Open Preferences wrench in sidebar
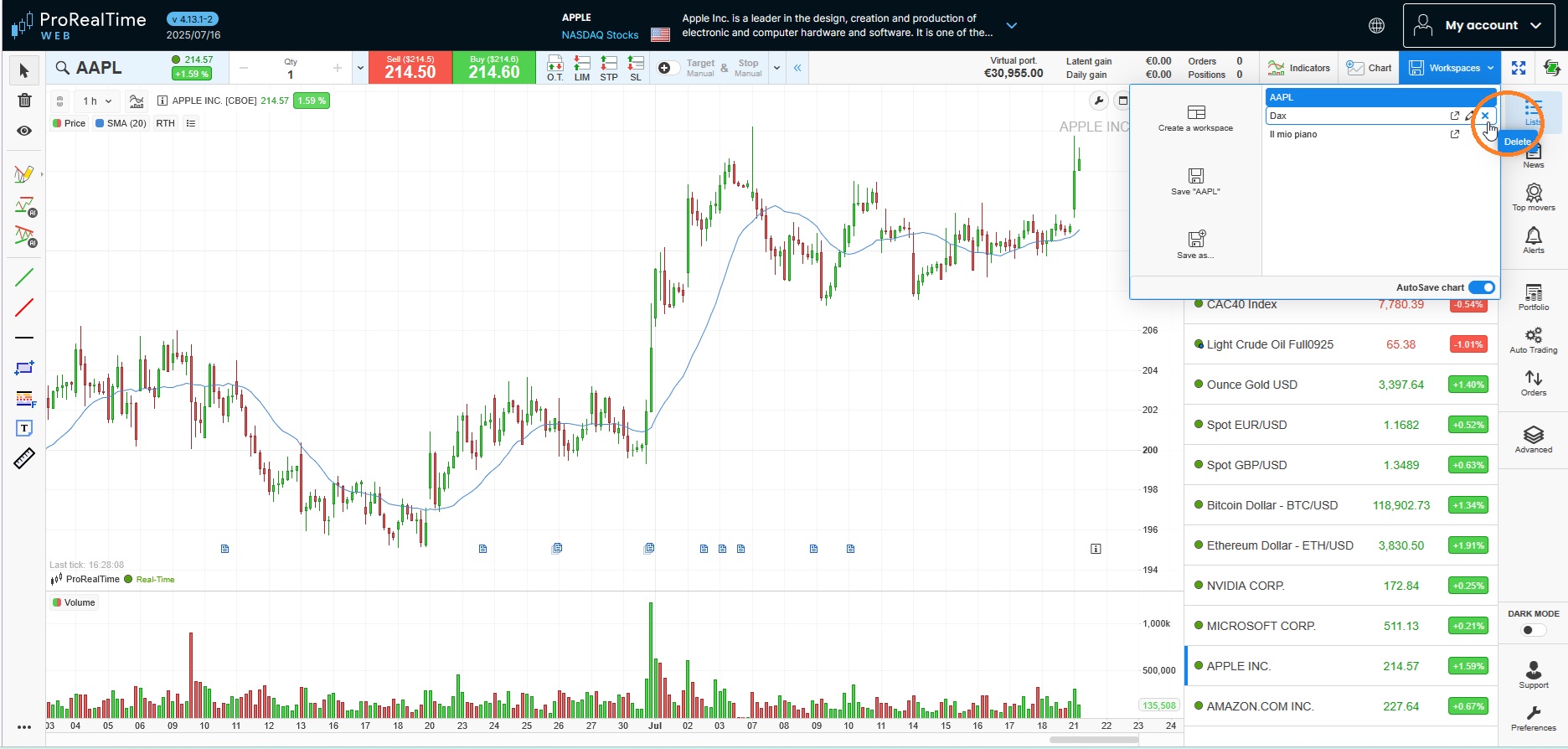This screenshot has height=749, width=1568. [x=1534, y=718]
